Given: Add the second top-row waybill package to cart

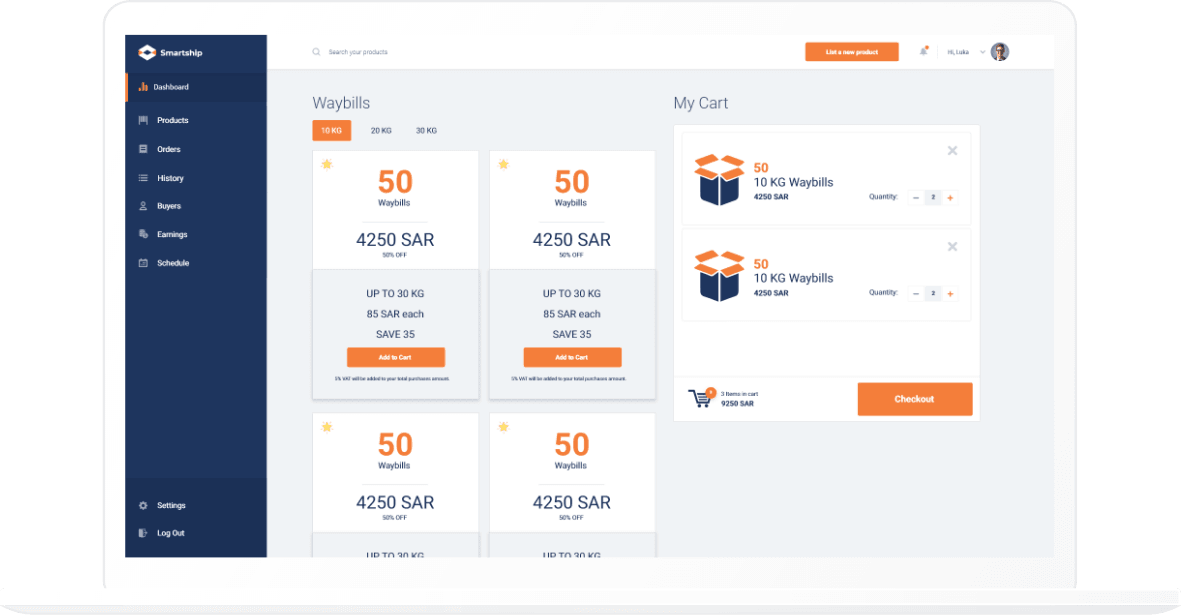Looking at the screenshot, I should coord(572,358).
